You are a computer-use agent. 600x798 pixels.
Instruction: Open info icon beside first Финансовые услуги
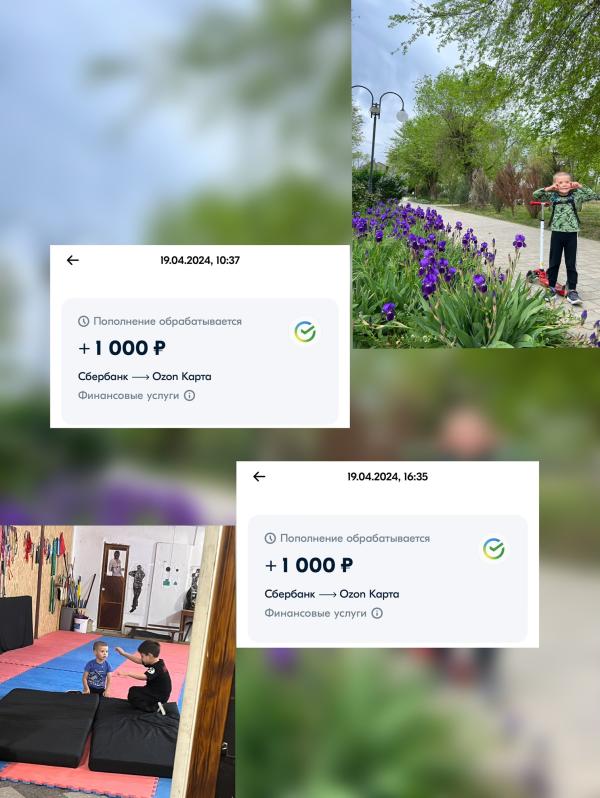[x=189, y=395]
